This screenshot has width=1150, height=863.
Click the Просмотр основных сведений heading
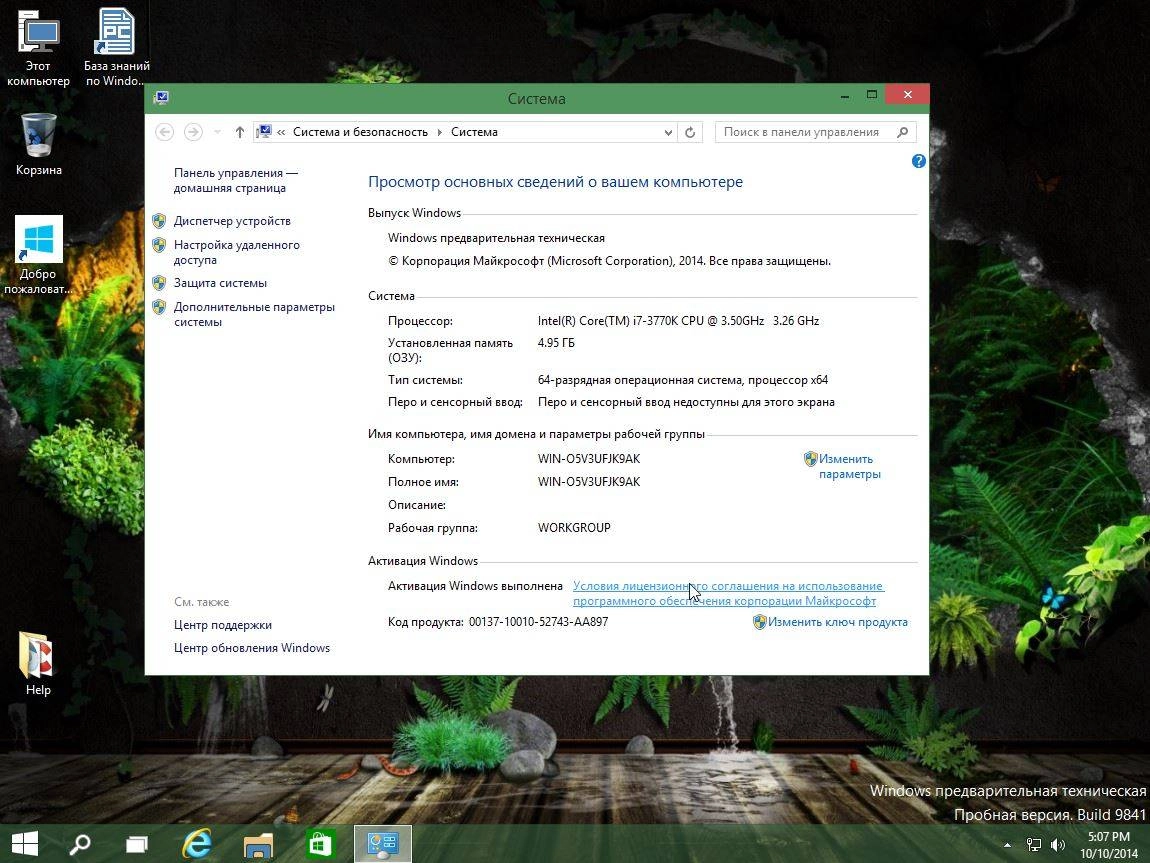[x=555, y=182]
